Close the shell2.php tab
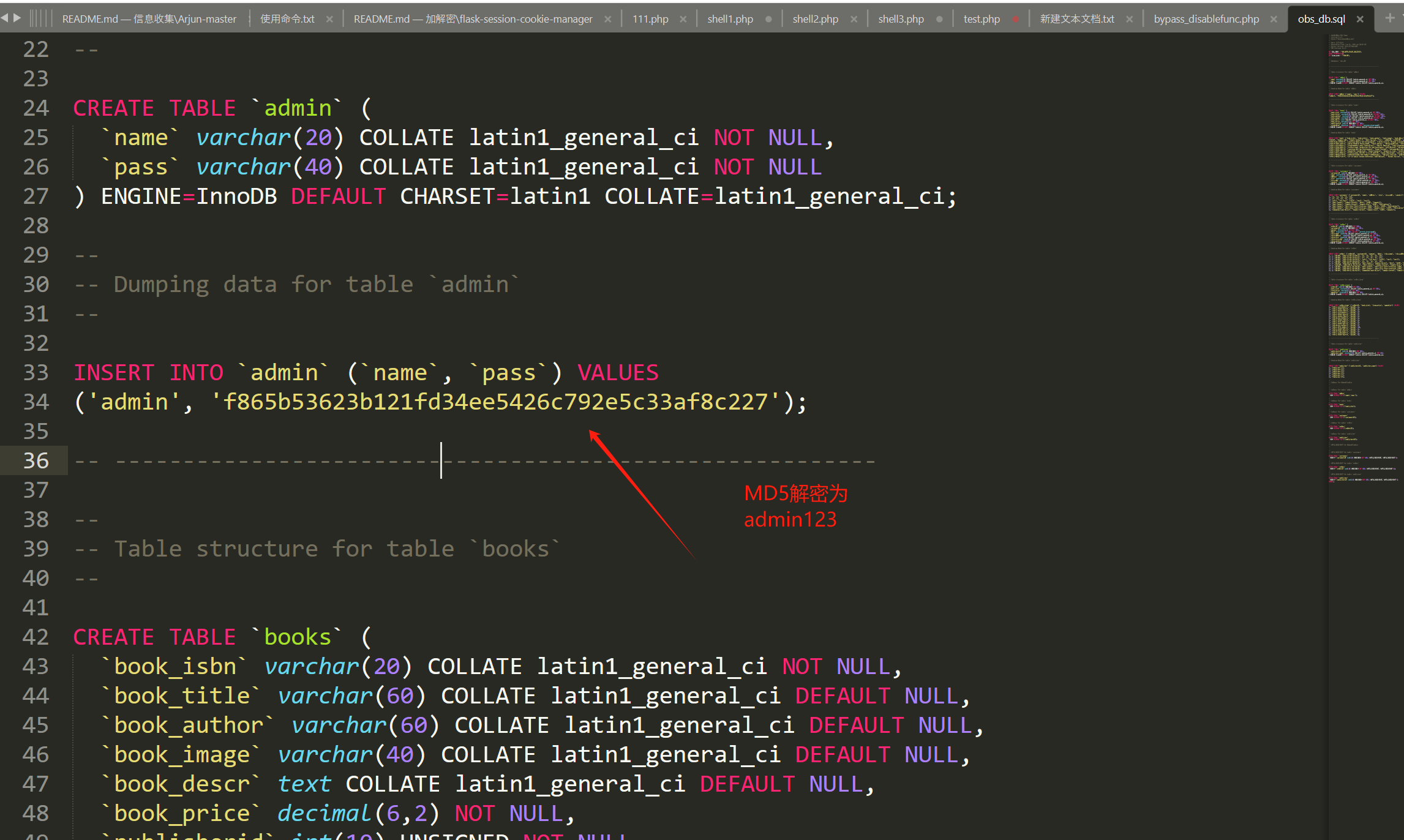Screen dimensions: 1404x840 click(854, 19)
